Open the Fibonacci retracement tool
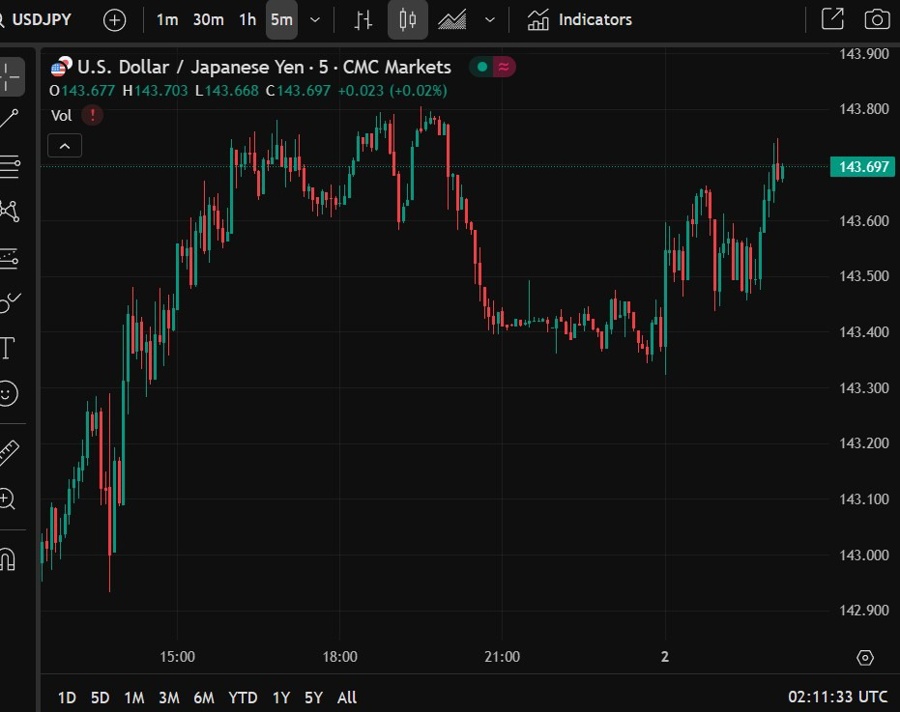Image resolution: width=900 pixels, height=712 pixels. [10, 166]
